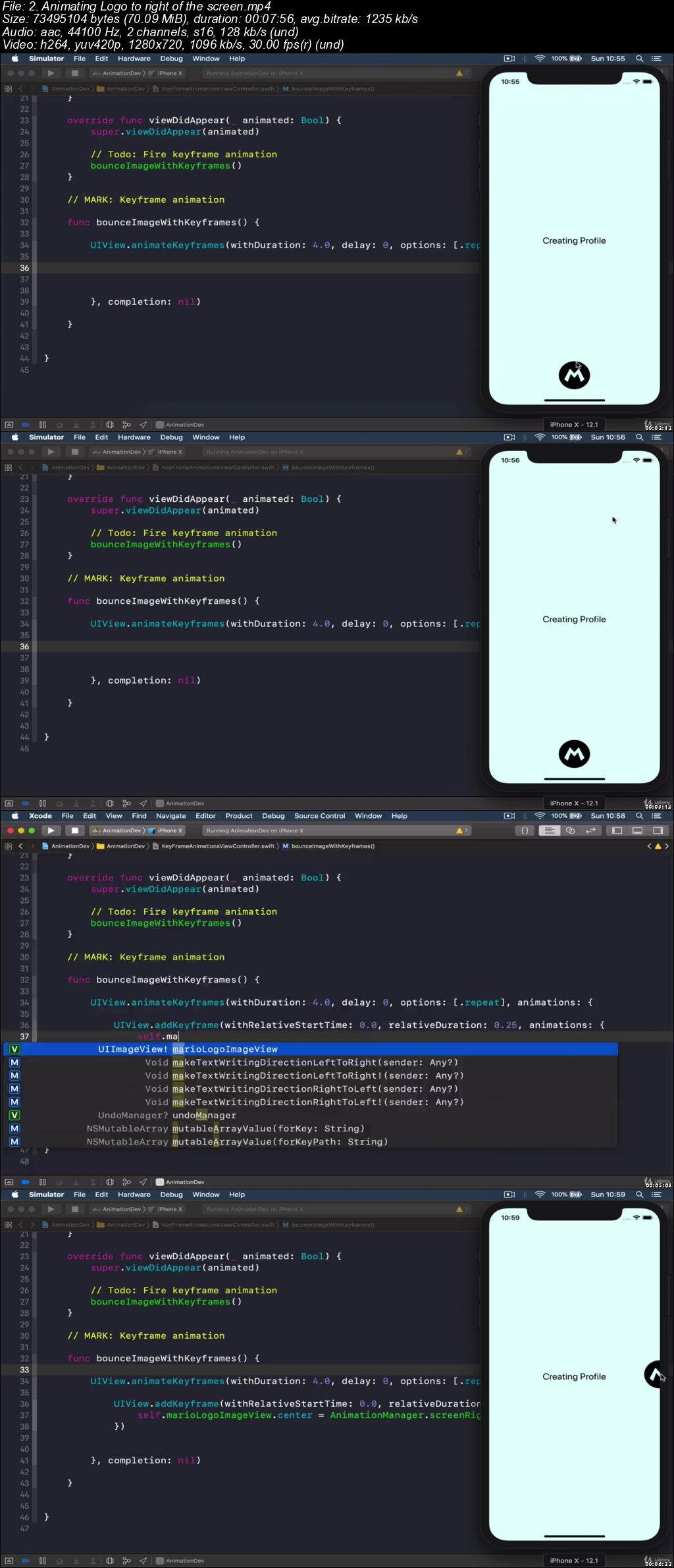This screenshot has width=674, height=1568.
Task: Click the jump bar warning triangle at 10:58
Action: 658,846
